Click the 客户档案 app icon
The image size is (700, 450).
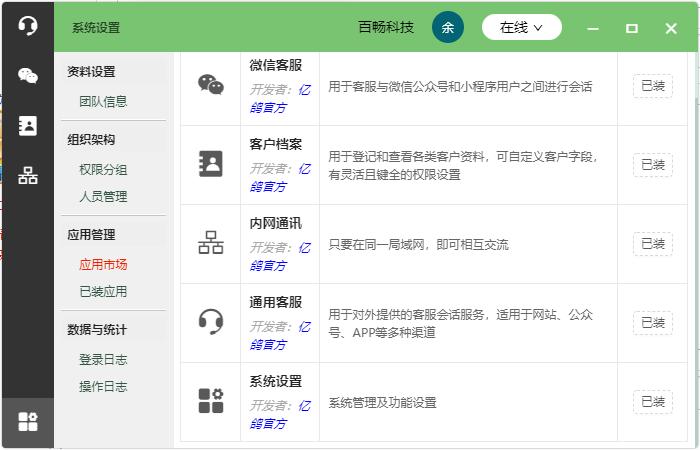click(x=211, y=164)
